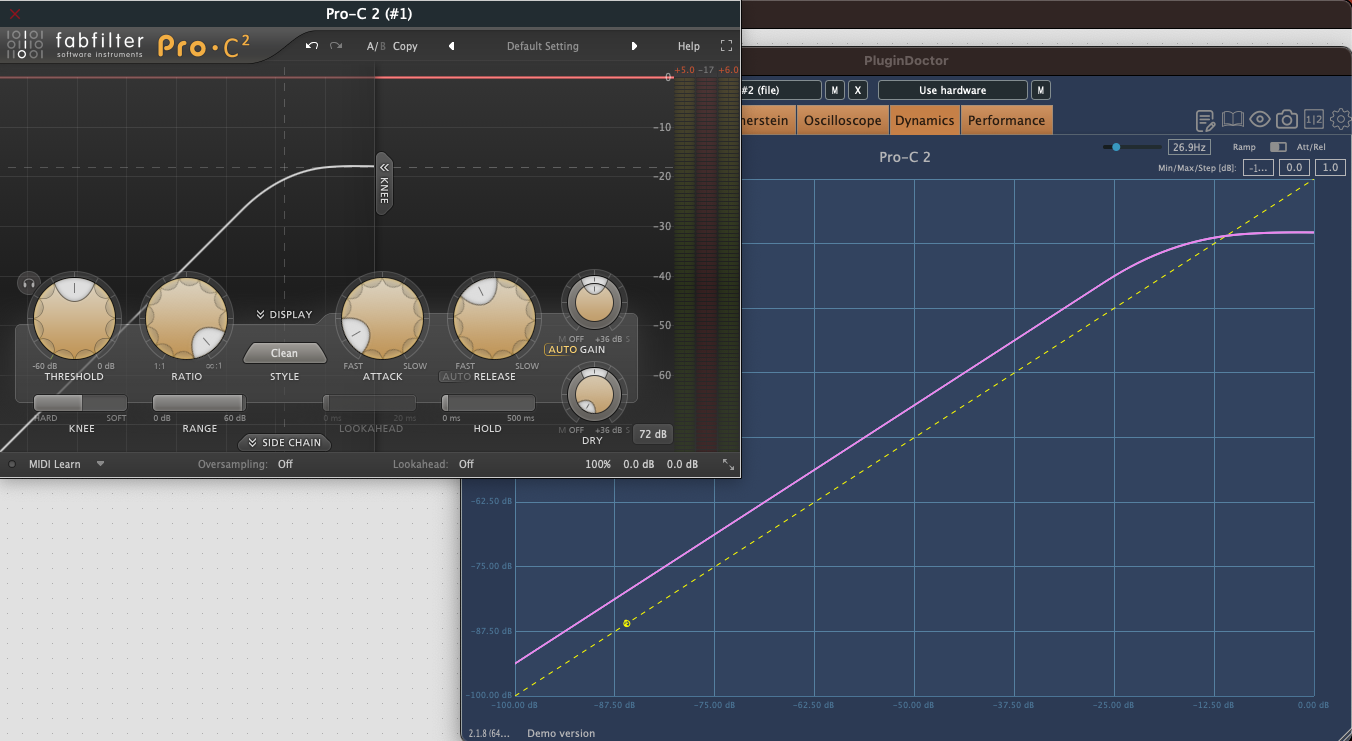Click the resize corner icon in Pro-C 2
The width and height of the screenshot is (1352, 741).
728,464
